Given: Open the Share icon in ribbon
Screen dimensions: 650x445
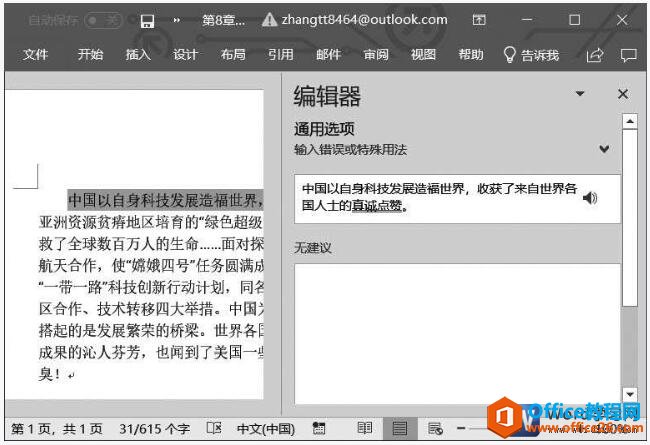Looking at the screenshot, I should point(595,55).
